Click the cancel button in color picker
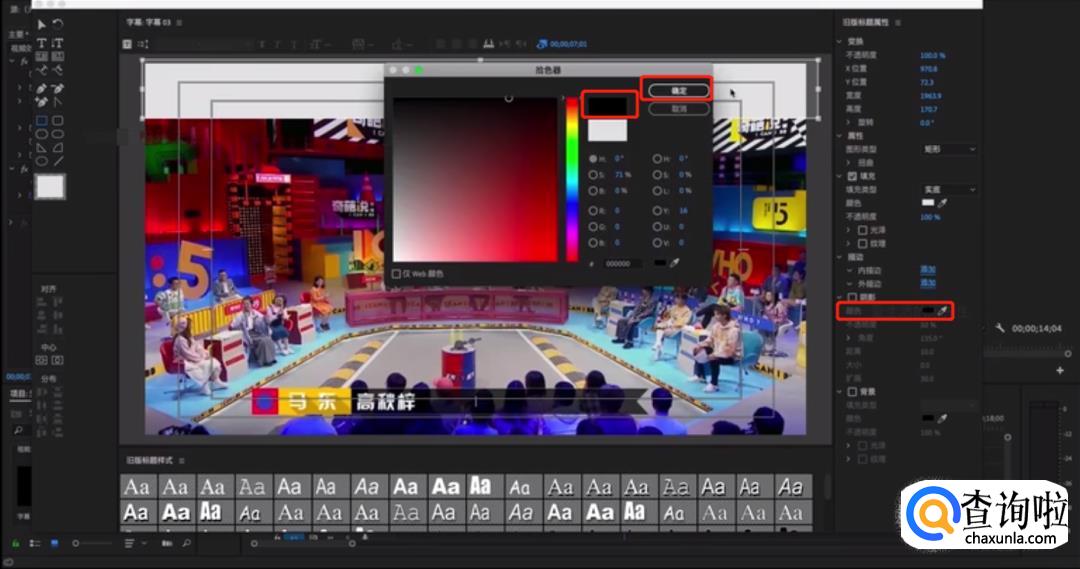1080x569 pixels. pos(678,109)
